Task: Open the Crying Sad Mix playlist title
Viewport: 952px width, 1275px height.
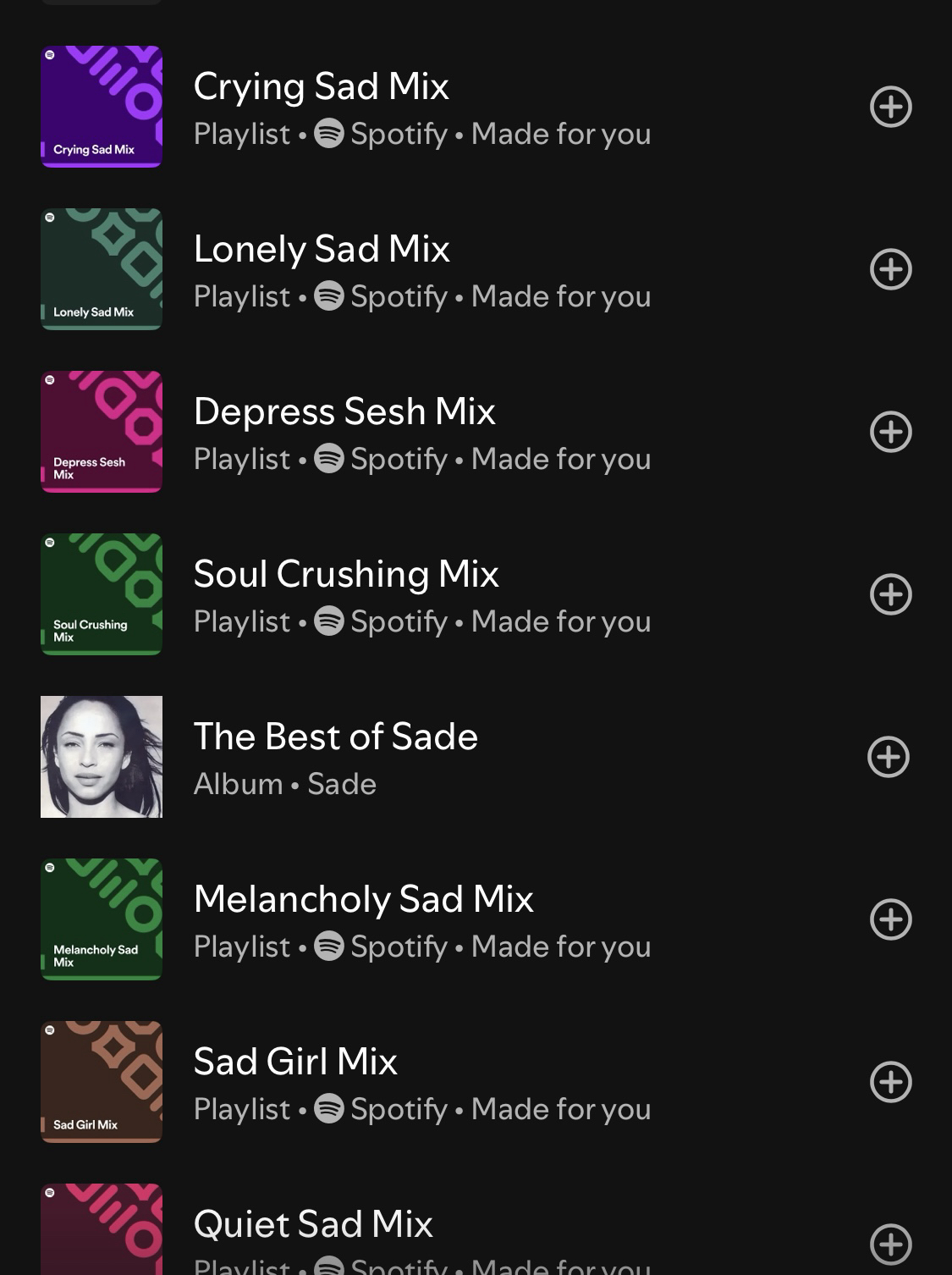Action: tap(321, 86)
